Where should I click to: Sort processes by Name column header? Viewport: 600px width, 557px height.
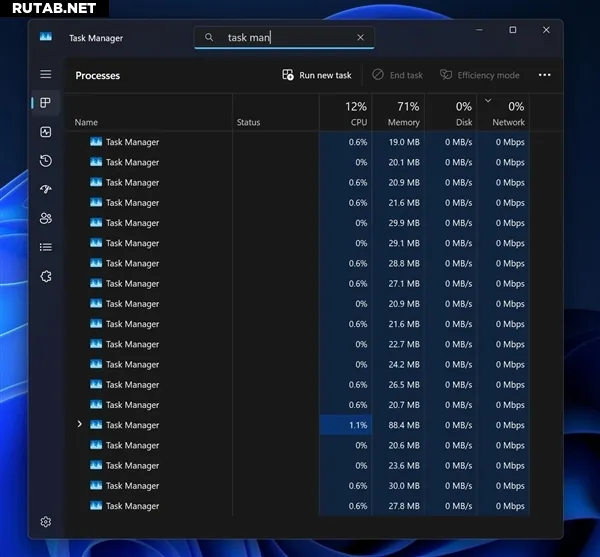coord(86,122)
